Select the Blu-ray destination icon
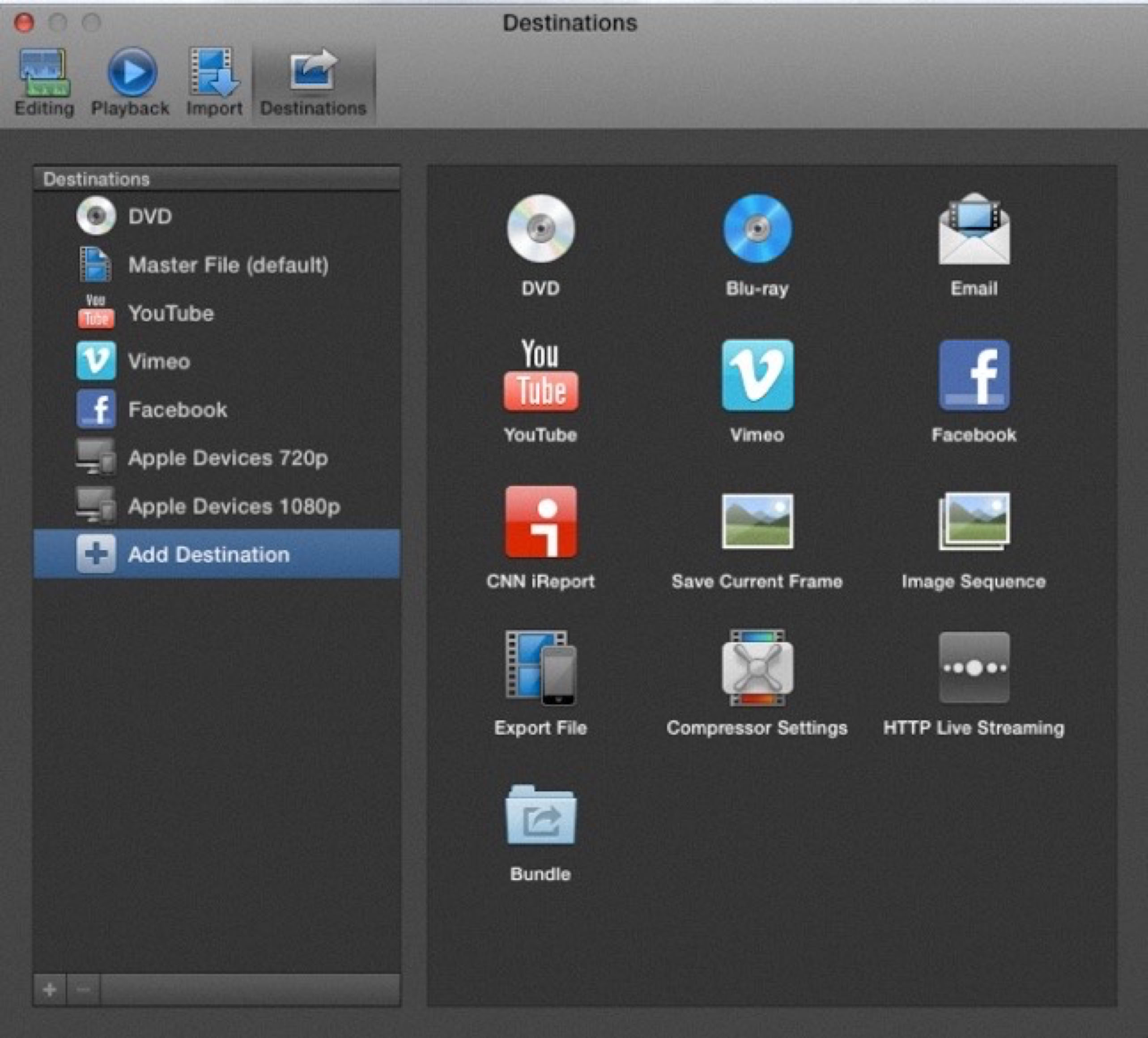 coord(757,229)
